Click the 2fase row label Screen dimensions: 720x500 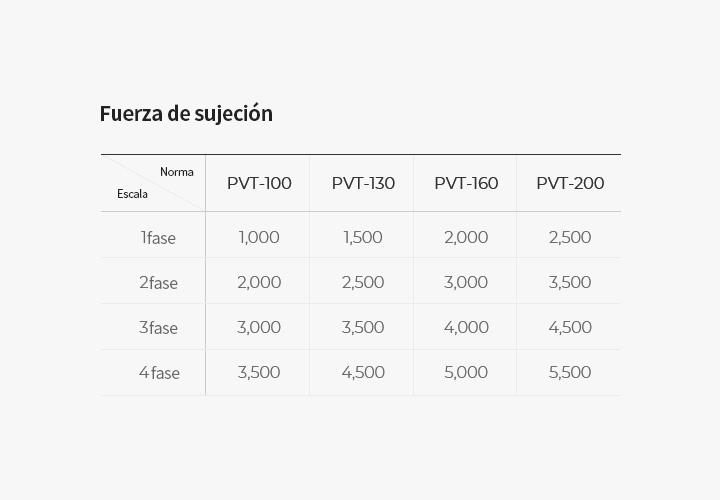(158, 283)
